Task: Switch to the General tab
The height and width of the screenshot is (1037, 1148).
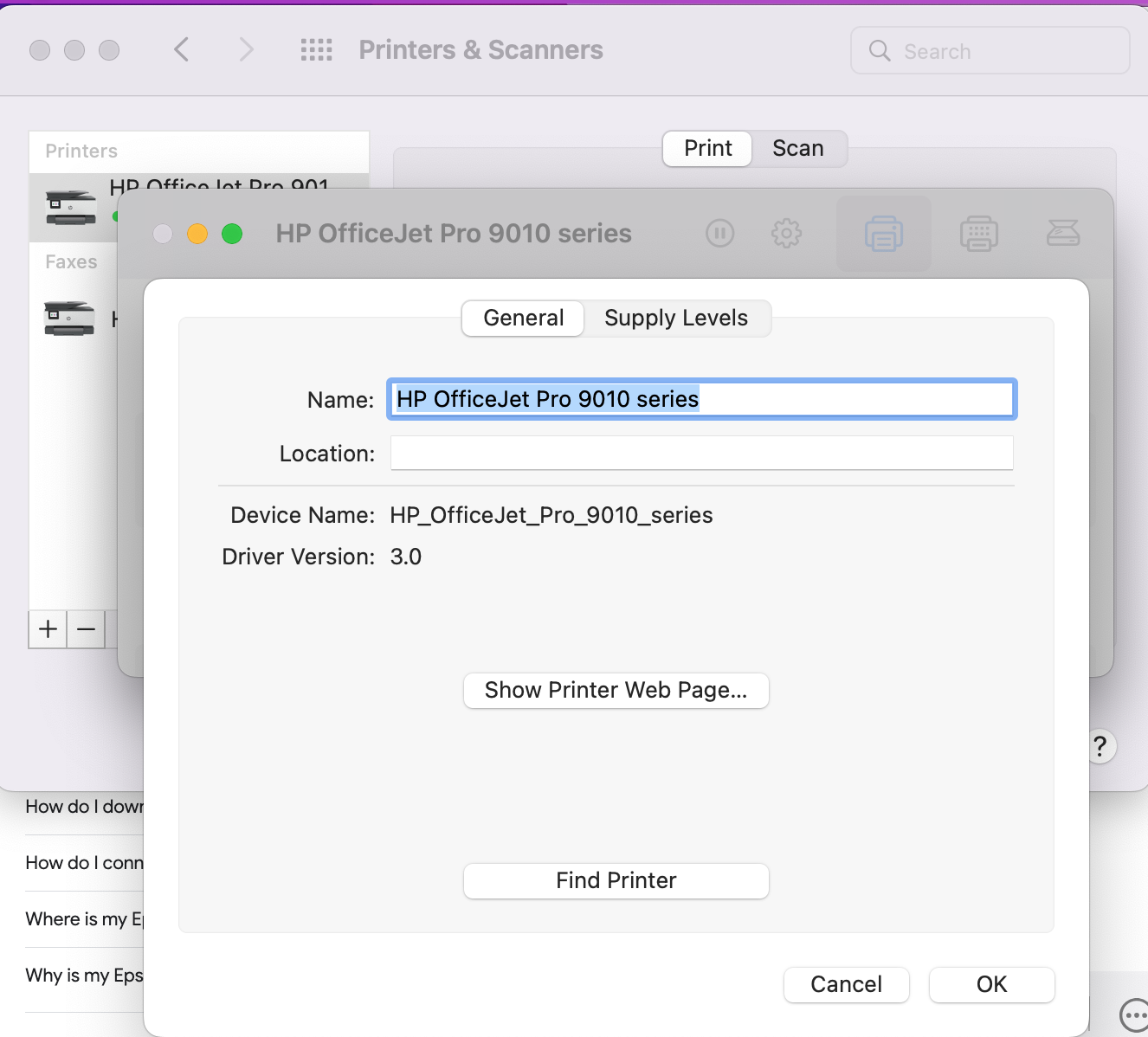Action: 523,318
